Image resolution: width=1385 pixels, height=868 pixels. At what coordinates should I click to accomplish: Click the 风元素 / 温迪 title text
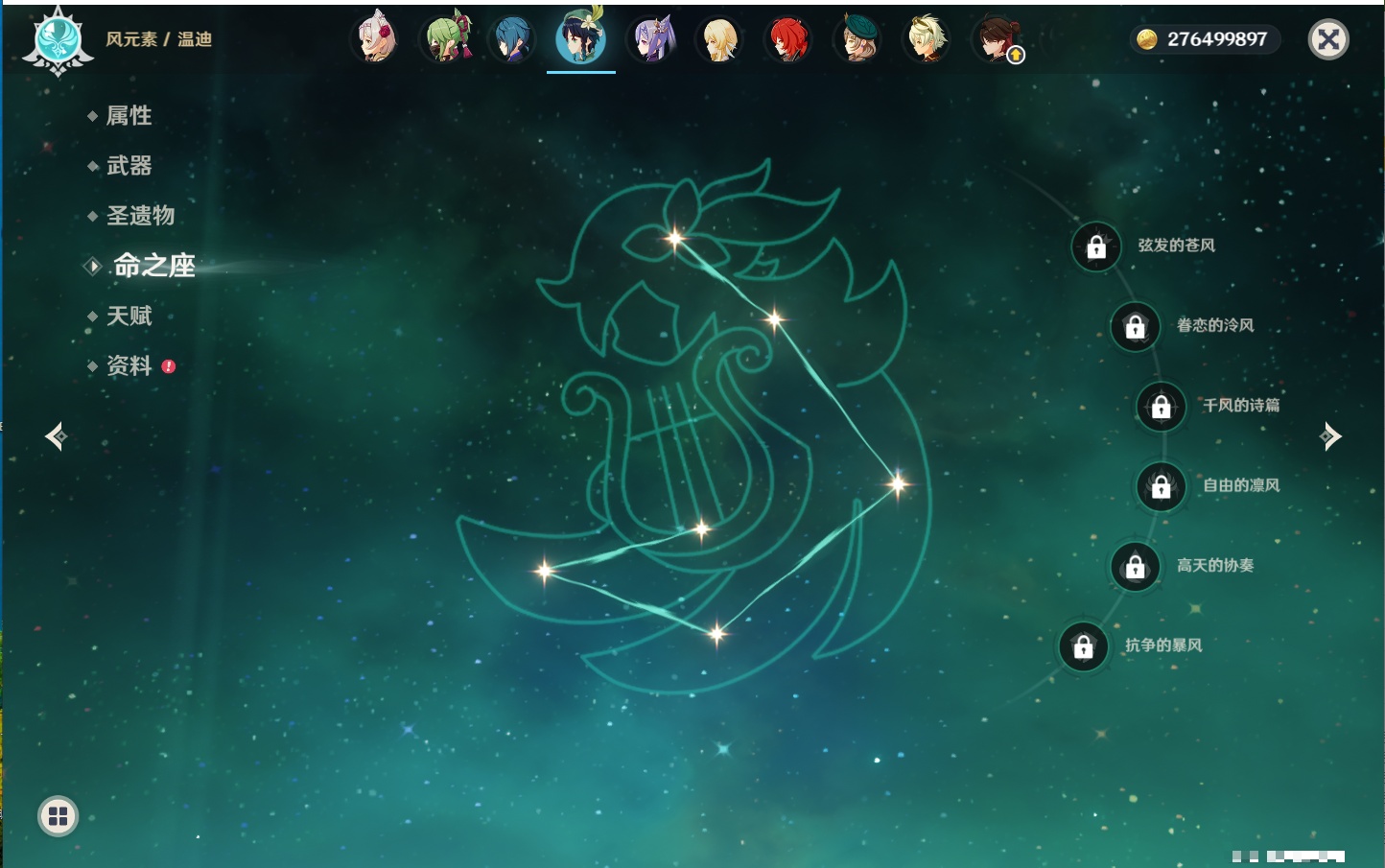click(x=158, y=39)
